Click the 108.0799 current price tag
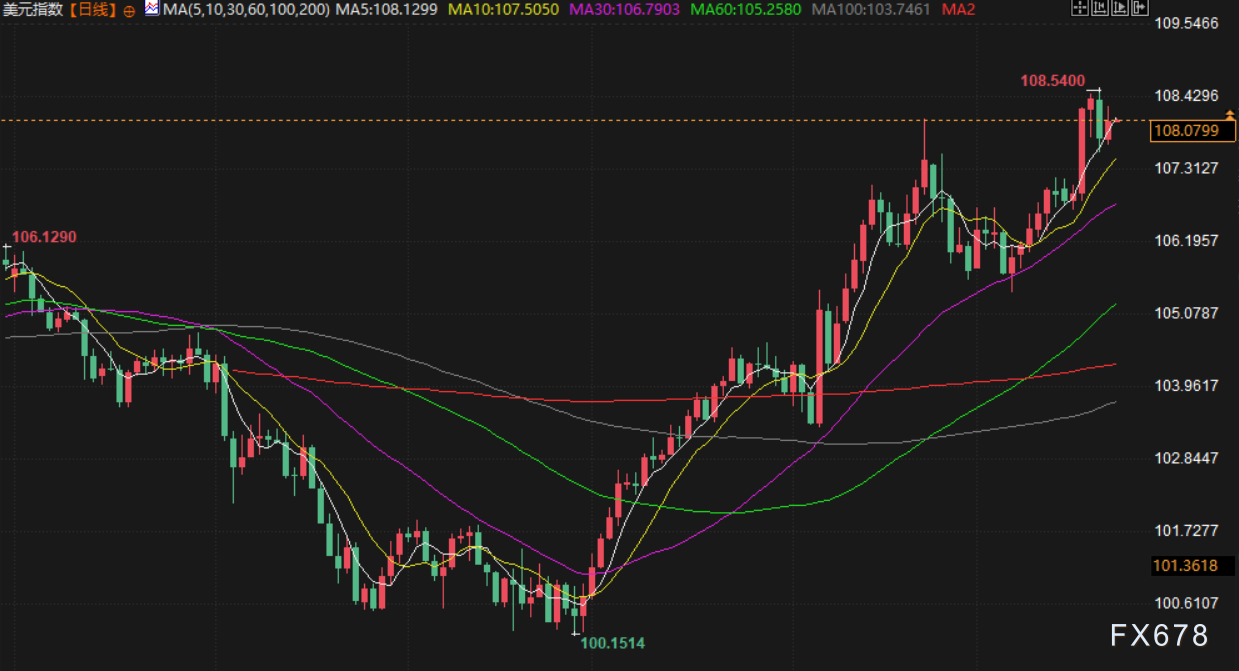Image resolution: width=1239 pixels, height=671 pixels. click(x=1186, y=130)
